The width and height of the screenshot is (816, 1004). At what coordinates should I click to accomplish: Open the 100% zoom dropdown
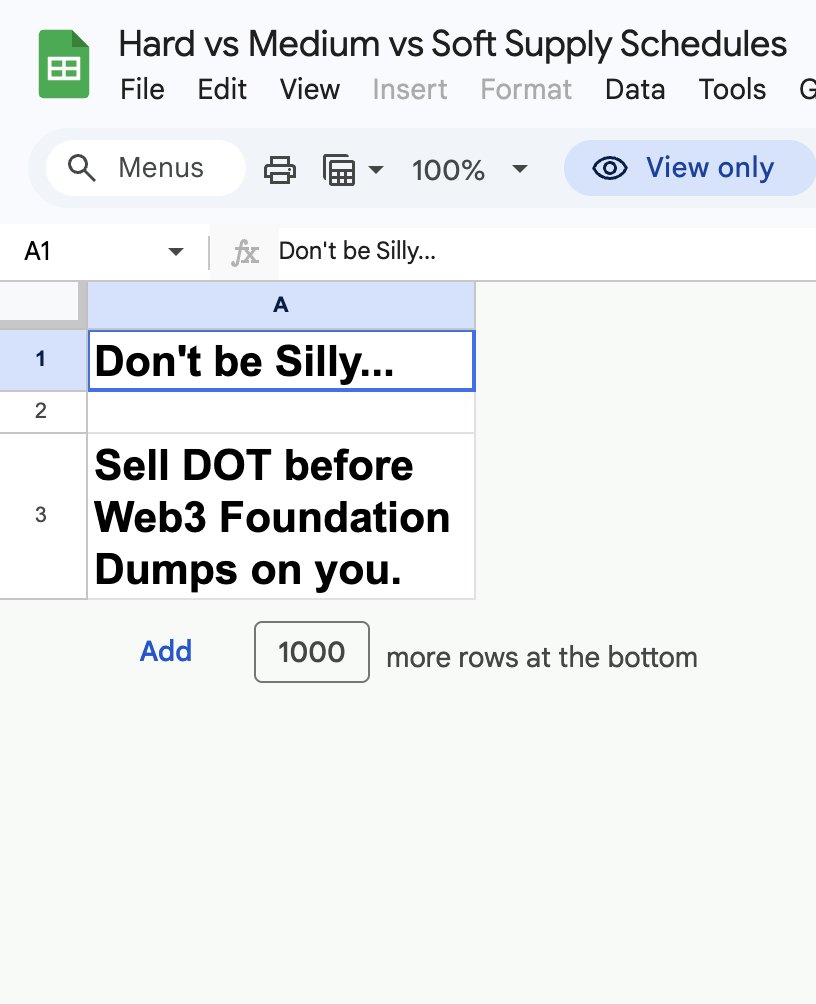pyautogui.click(x=469, y=170)
